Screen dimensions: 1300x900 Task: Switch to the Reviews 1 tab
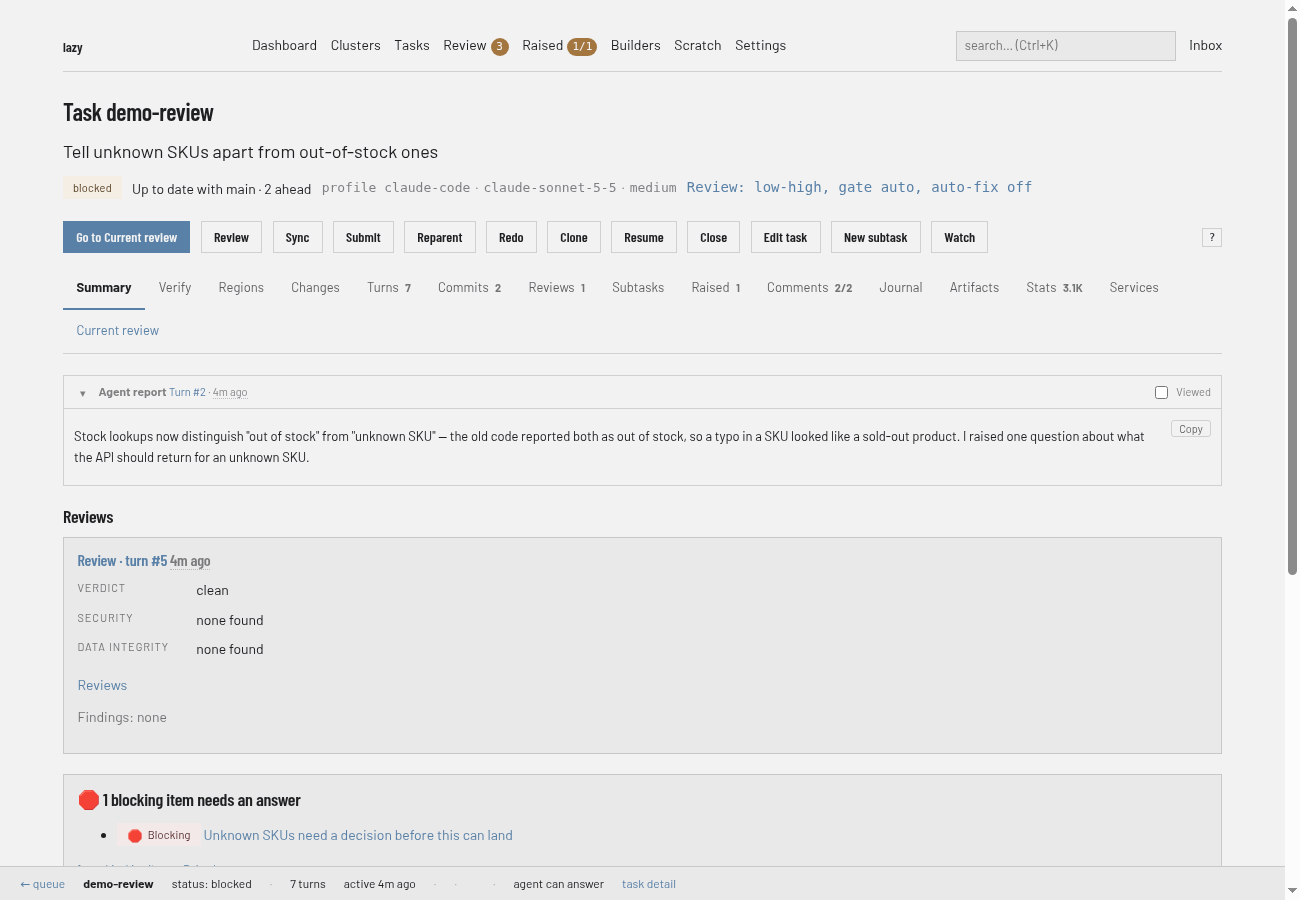(557, 288)
